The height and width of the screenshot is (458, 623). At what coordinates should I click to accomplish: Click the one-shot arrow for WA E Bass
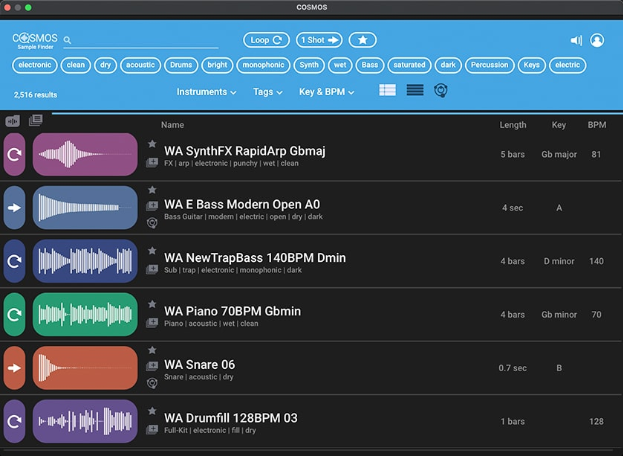point(14,208)
